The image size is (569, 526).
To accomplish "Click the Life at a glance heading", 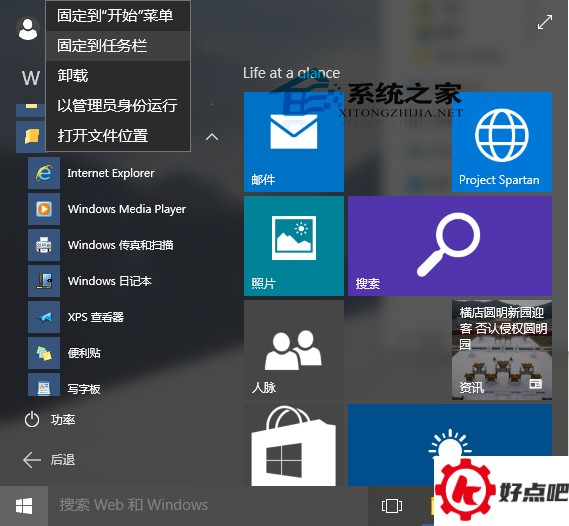I will 291,73.
